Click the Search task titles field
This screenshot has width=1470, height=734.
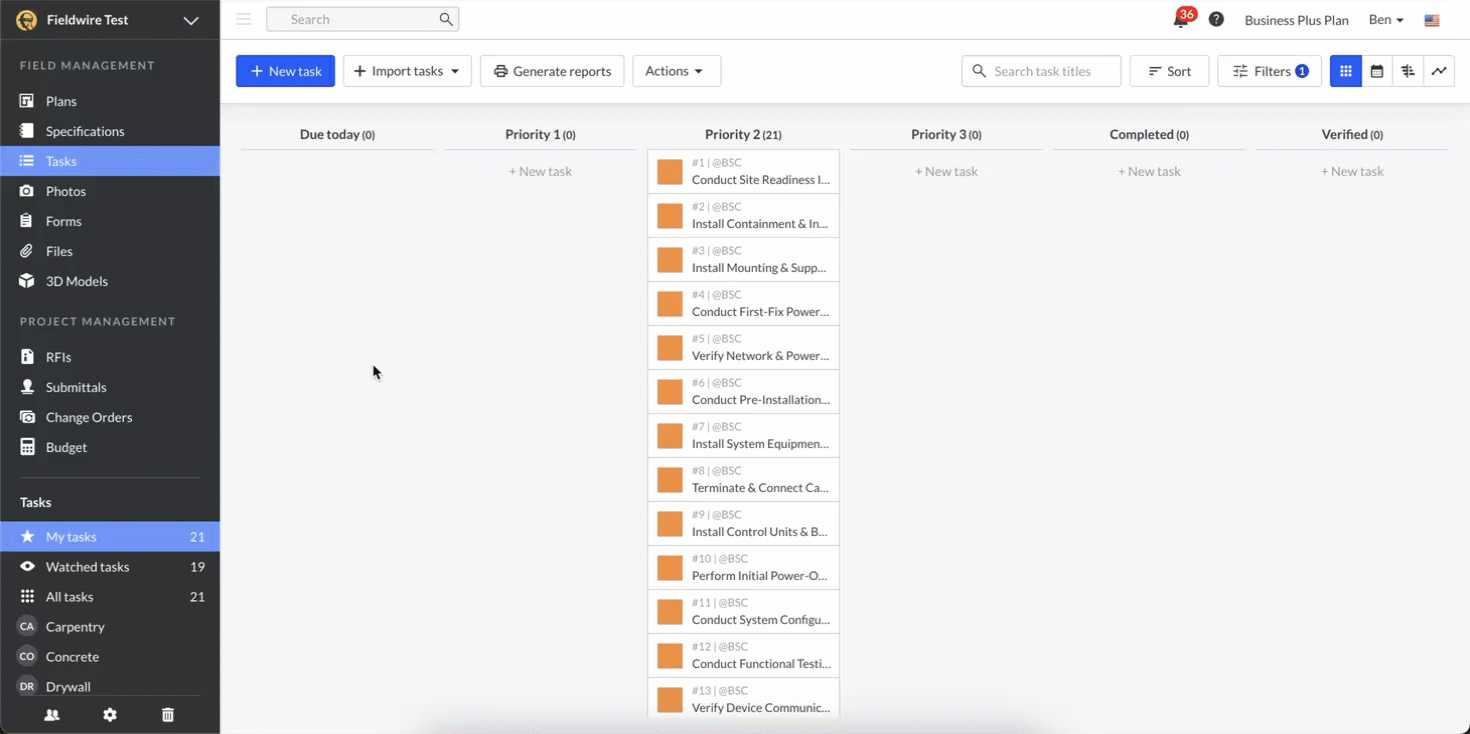1052,71
